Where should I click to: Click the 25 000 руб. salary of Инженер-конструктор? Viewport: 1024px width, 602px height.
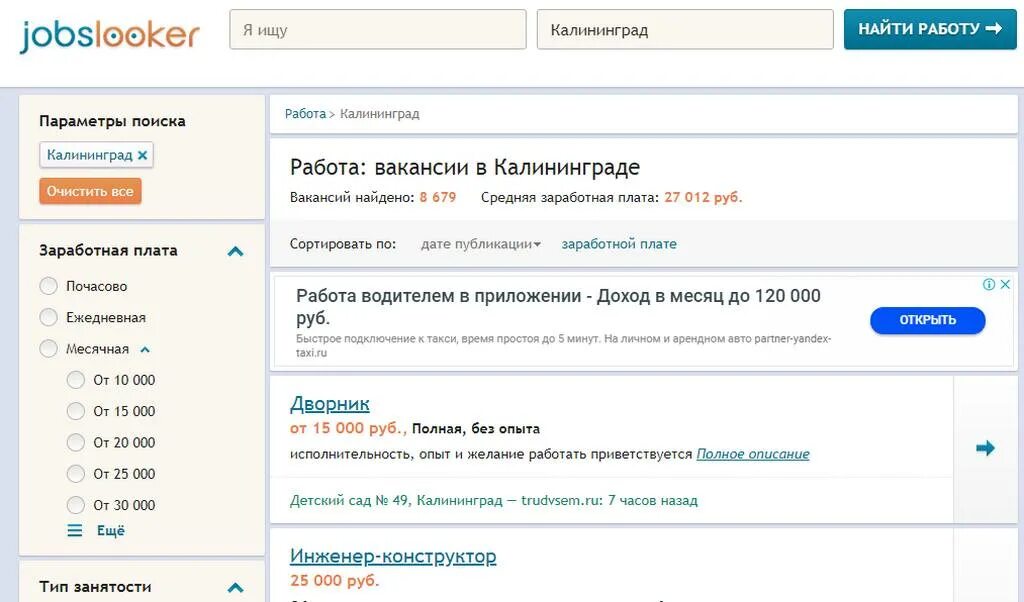[334, 580]
